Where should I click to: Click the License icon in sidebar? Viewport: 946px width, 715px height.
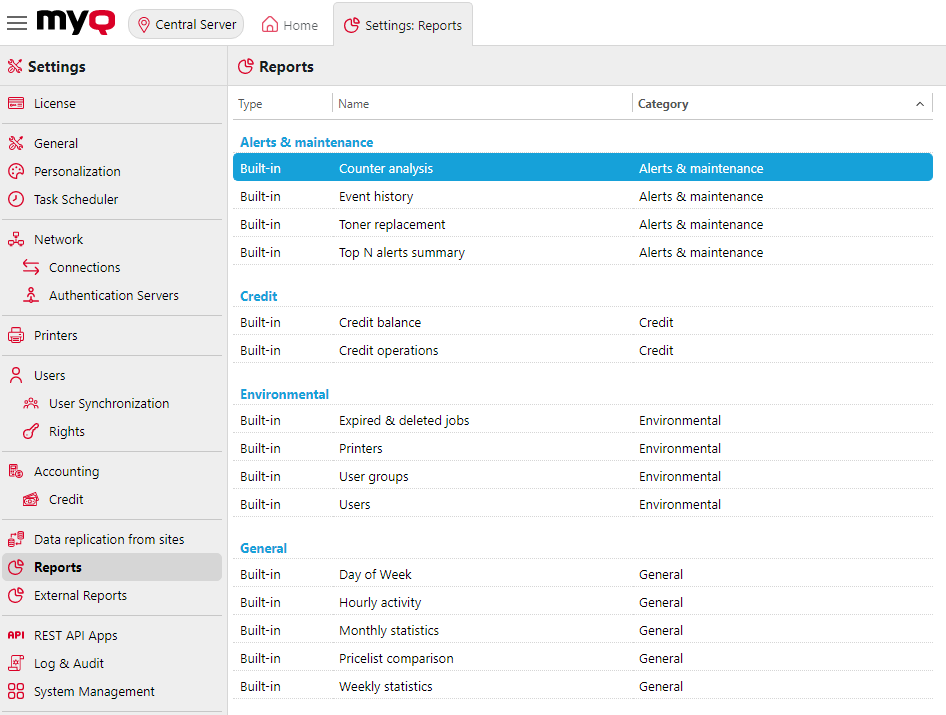[16, 104]
